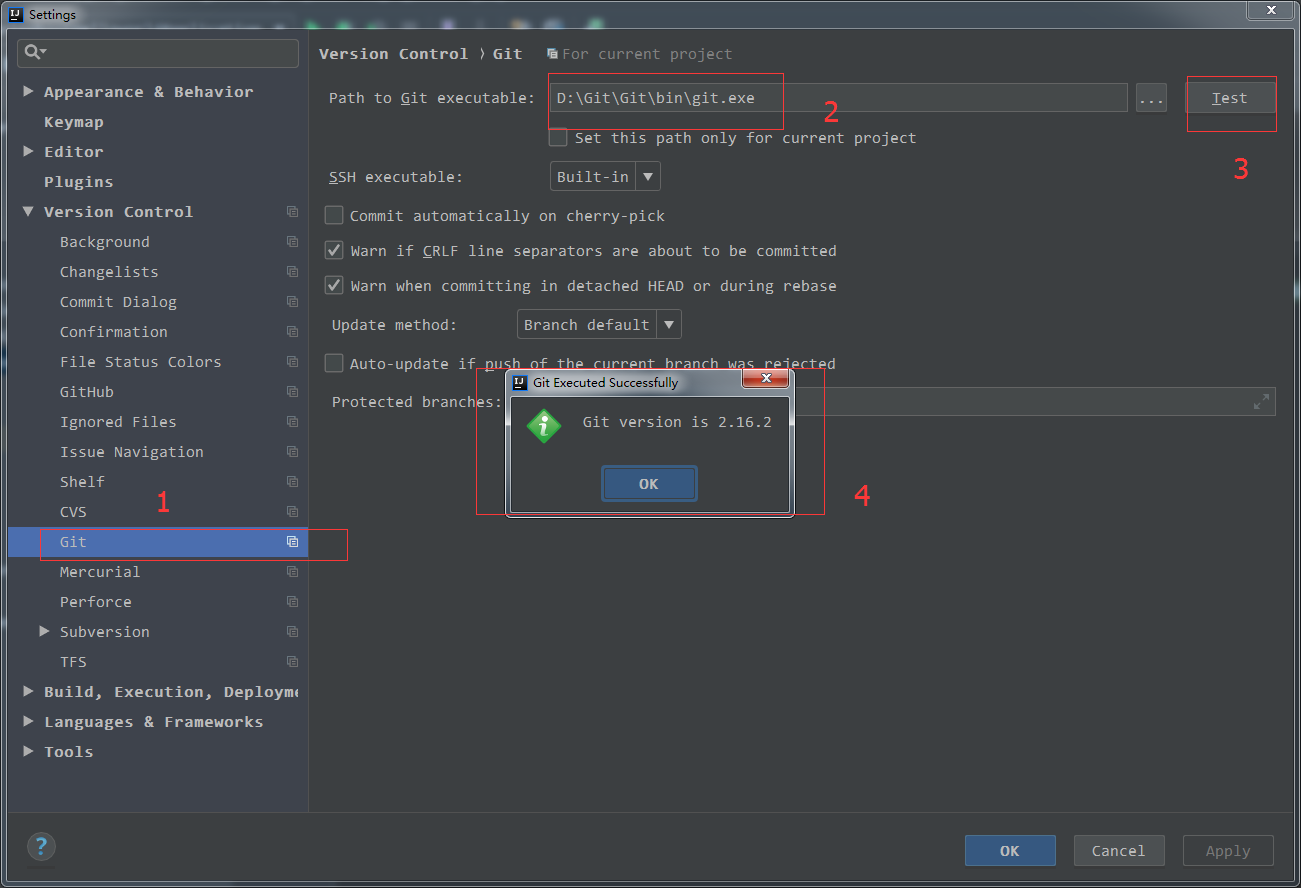Open the Shelf settings page
This screenshot has height=888, width=1301.
(82, 482)
